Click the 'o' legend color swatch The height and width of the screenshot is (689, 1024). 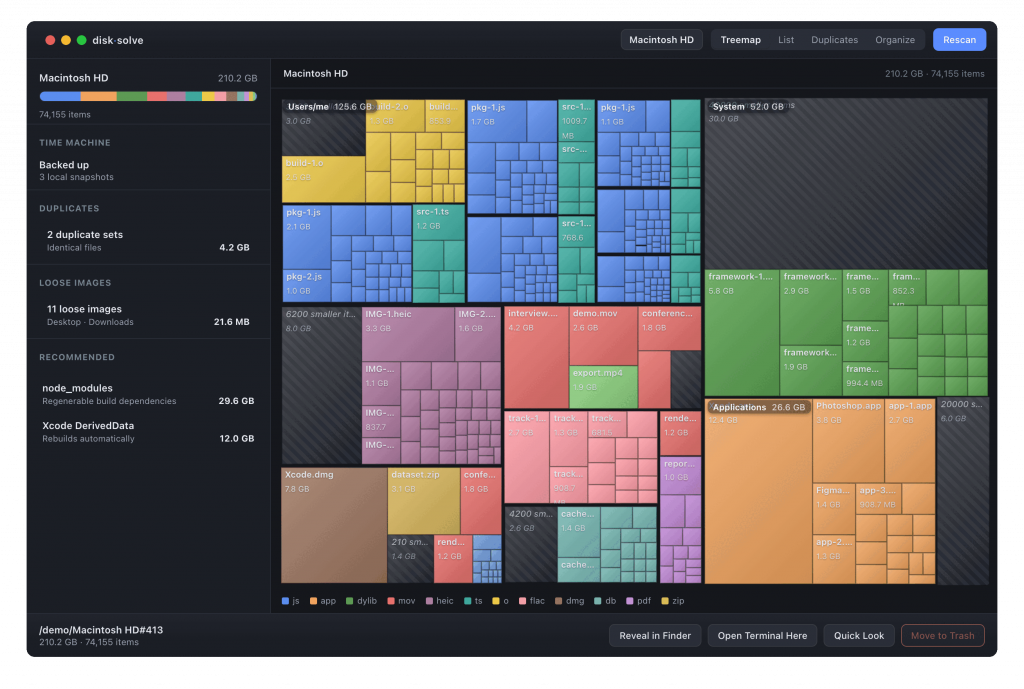coord(496,601)
